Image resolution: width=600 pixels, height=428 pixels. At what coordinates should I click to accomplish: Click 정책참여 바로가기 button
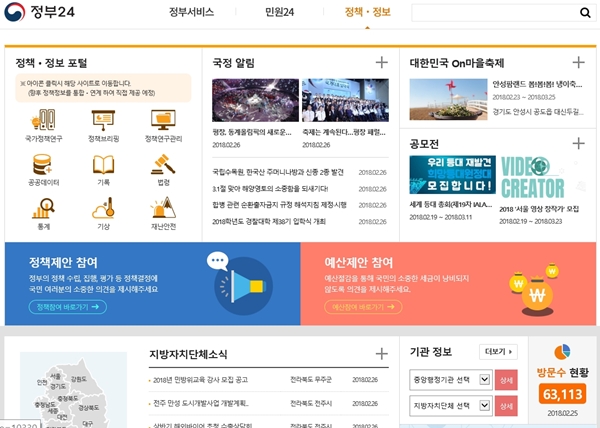coord(67,307)
